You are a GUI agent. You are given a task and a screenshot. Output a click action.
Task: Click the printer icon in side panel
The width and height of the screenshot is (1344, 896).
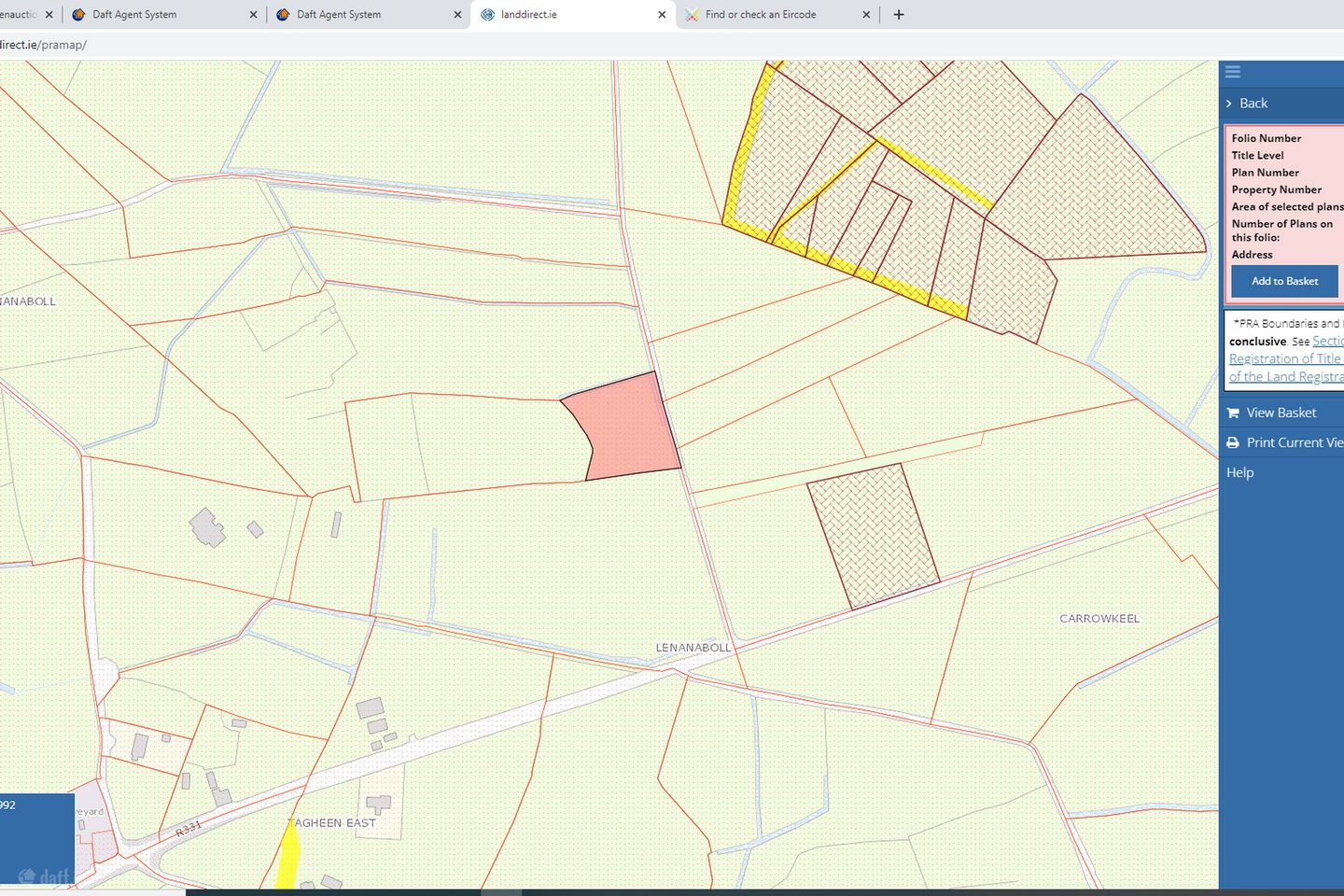point(1233,442)
